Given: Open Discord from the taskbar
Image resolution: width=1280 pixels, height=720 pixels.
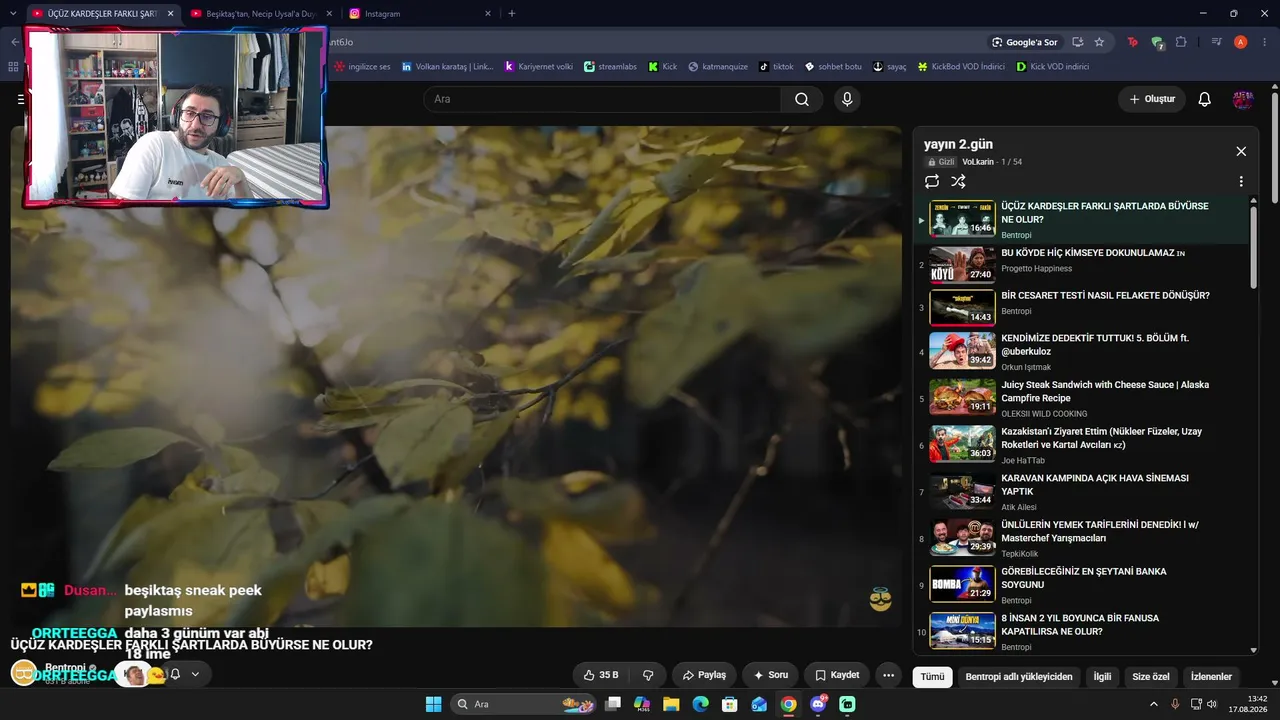Looking at the screenshot, I should 818,704.
